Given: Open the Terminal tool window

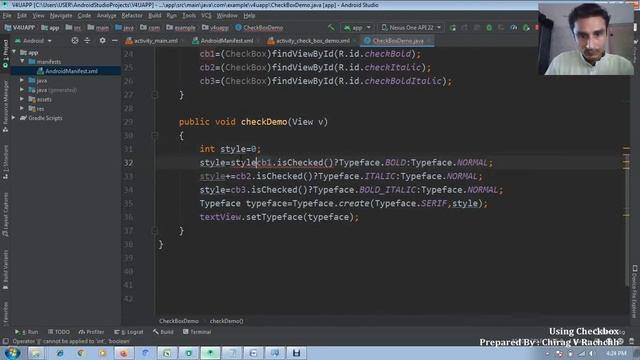Looking at the screenshot, I should coord(197,332).
